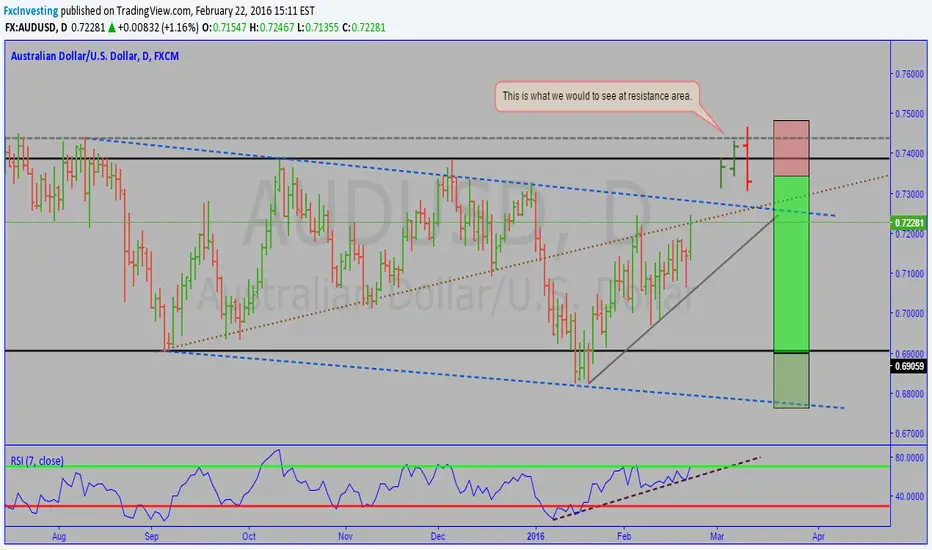Select the dull green lower target rectangle
Image resolution: width=932 pixels, height=550 pixels.
[791, 381]
